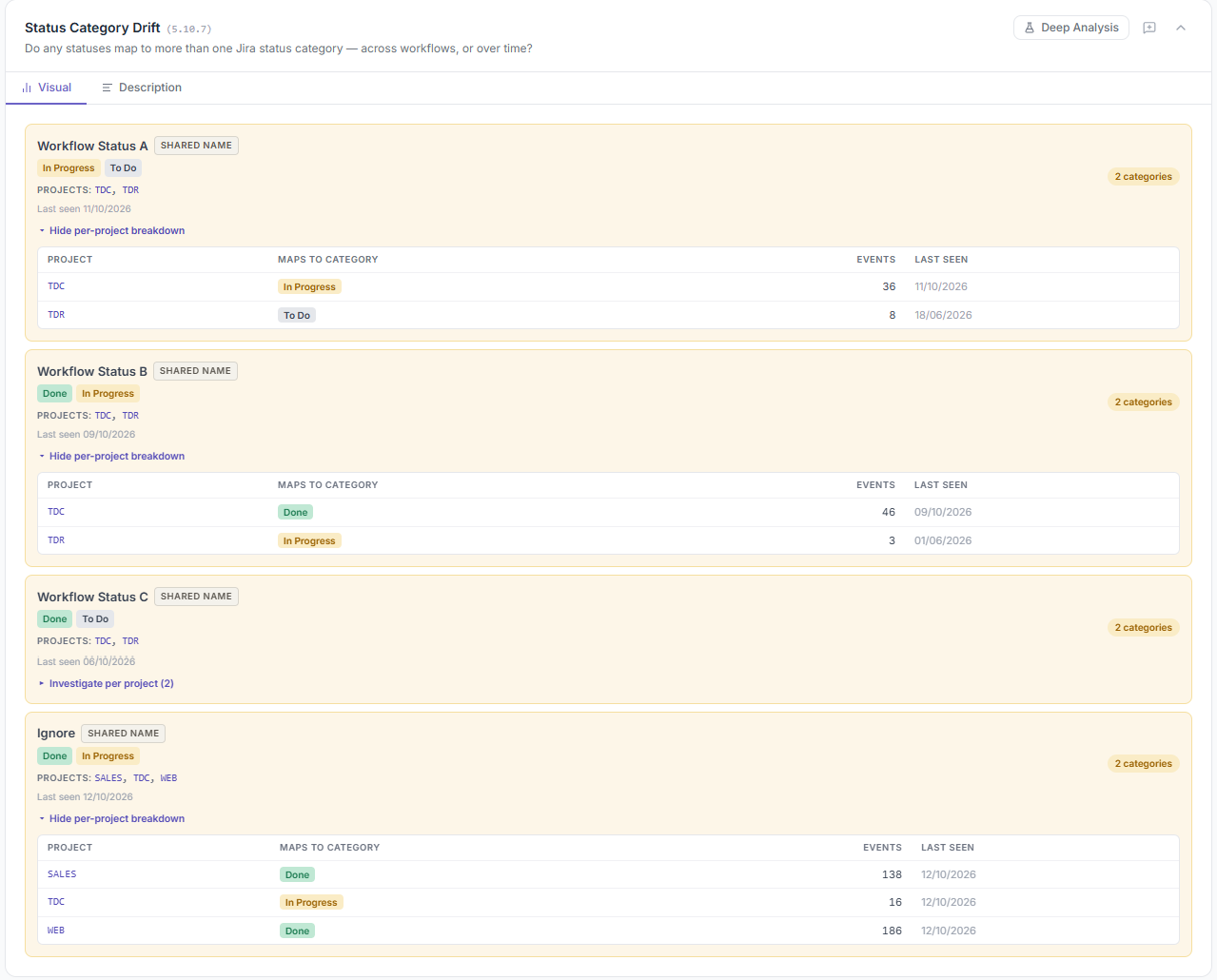Click TDC row in Ignore breakdown table

(x=608, y=902)
